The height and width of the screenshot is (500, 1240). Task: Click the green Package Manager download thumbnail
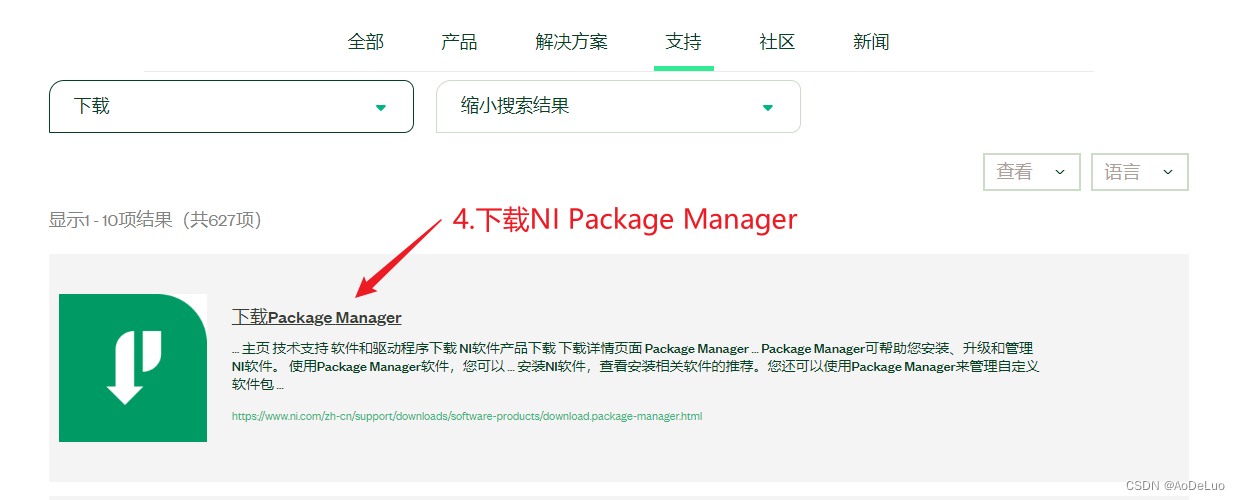[x=133, y=368]
